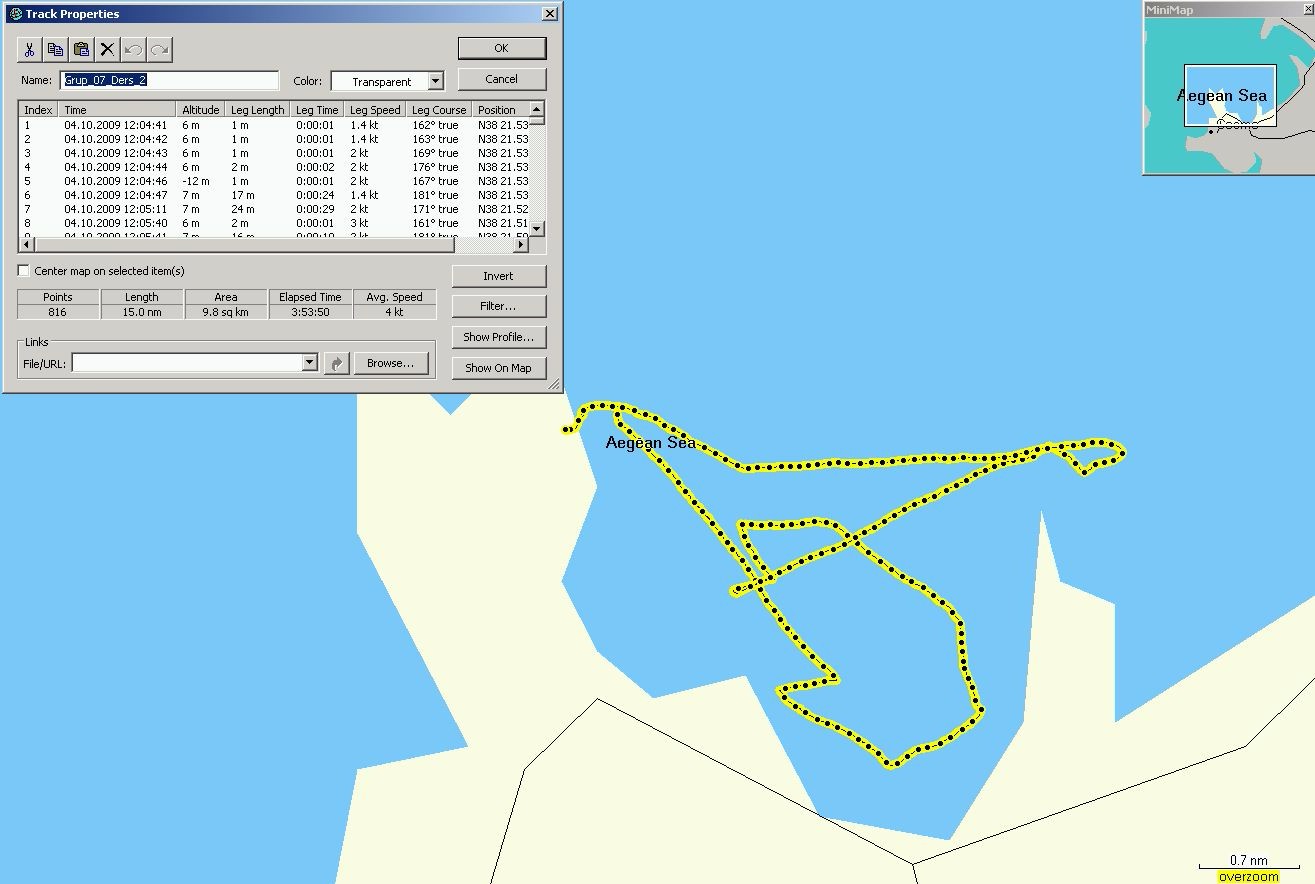Image resolution: width=1315 pixels, height=884 pixels.
Task: Click the points list horizontal scroll-right arrow
Action: (x=521, y=245)
